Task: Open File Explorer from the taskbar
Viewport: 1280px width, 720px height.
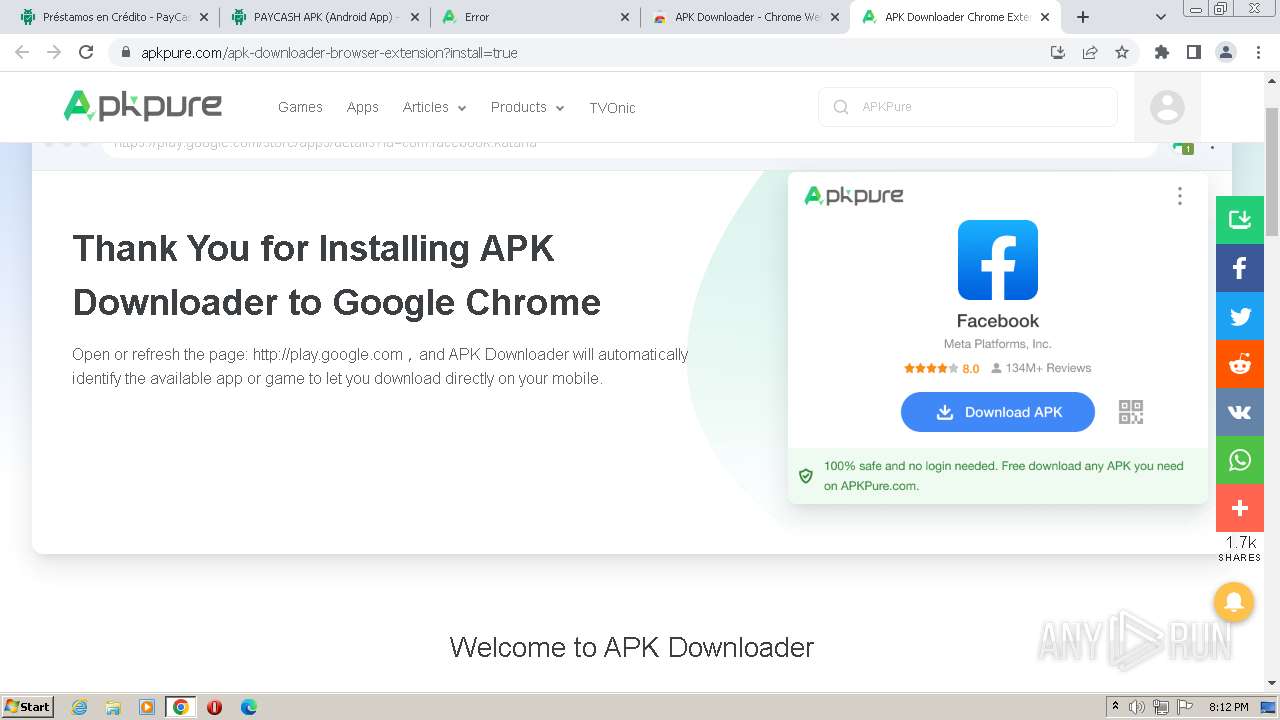Action: [113, 707]
